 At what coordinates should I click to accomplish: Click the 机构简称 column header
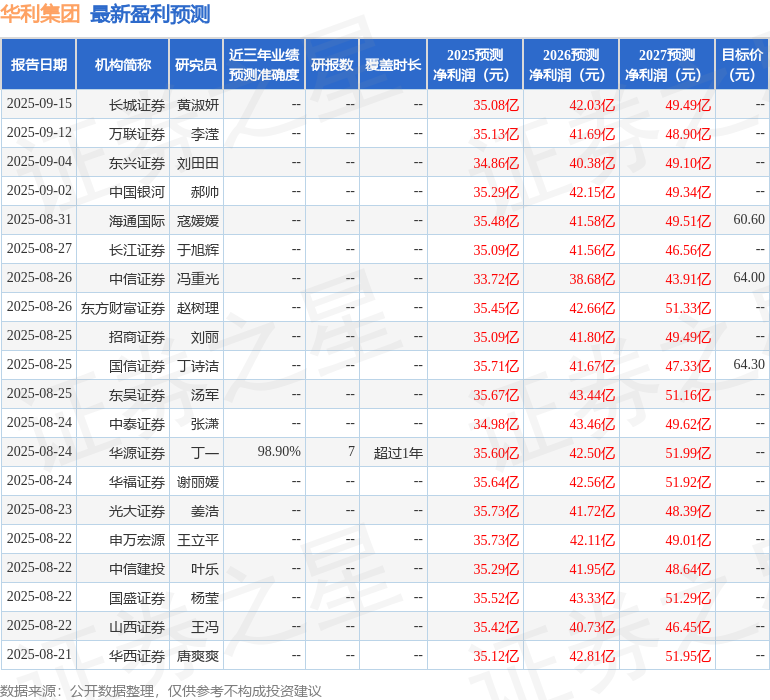122,65
